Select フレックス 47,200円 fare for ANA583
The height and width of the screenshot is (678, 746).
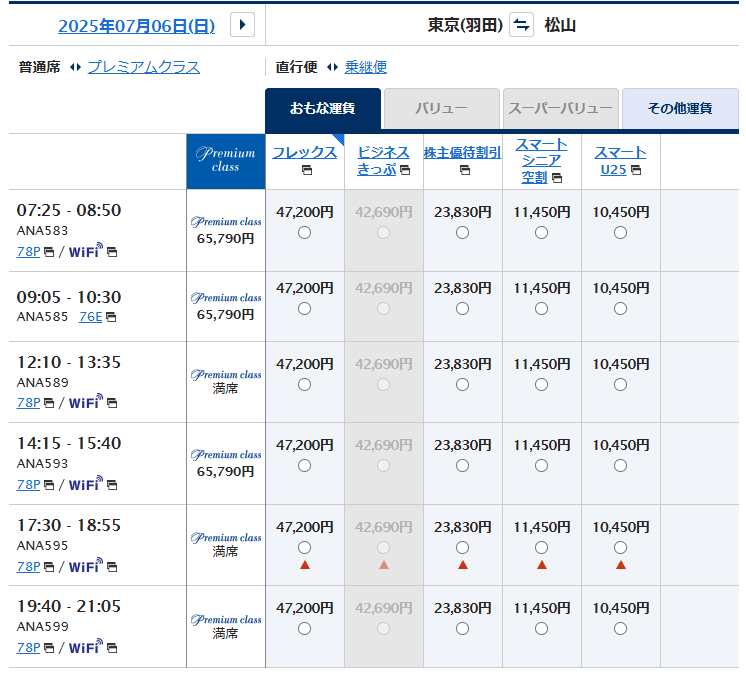tap(304, 233)
